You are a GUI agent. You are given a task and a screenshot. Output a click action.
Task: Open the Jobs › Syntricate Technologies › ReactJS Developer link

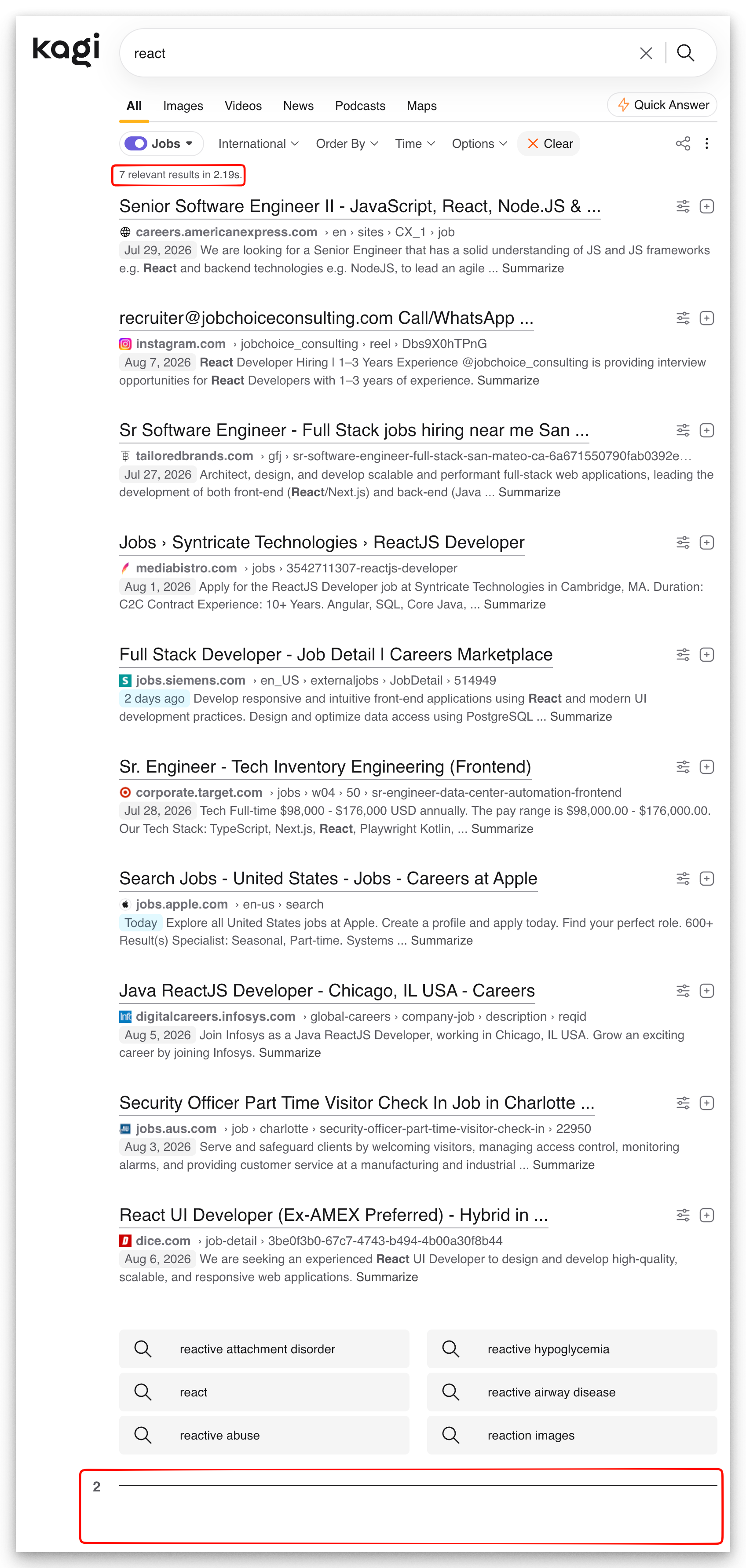[322, 542]
